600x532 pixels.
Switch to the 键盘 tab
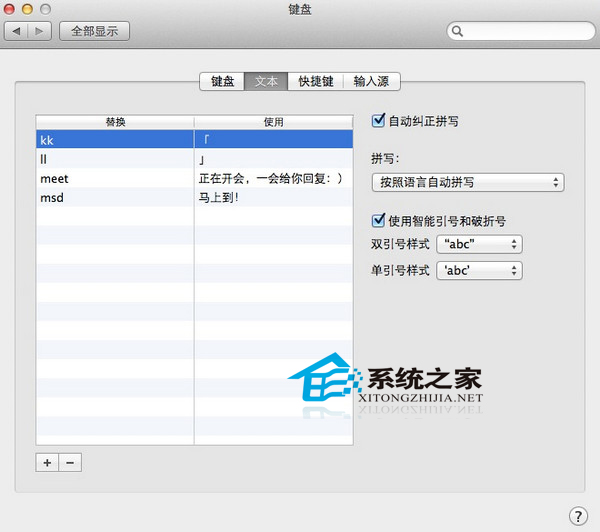pos(222,81)
